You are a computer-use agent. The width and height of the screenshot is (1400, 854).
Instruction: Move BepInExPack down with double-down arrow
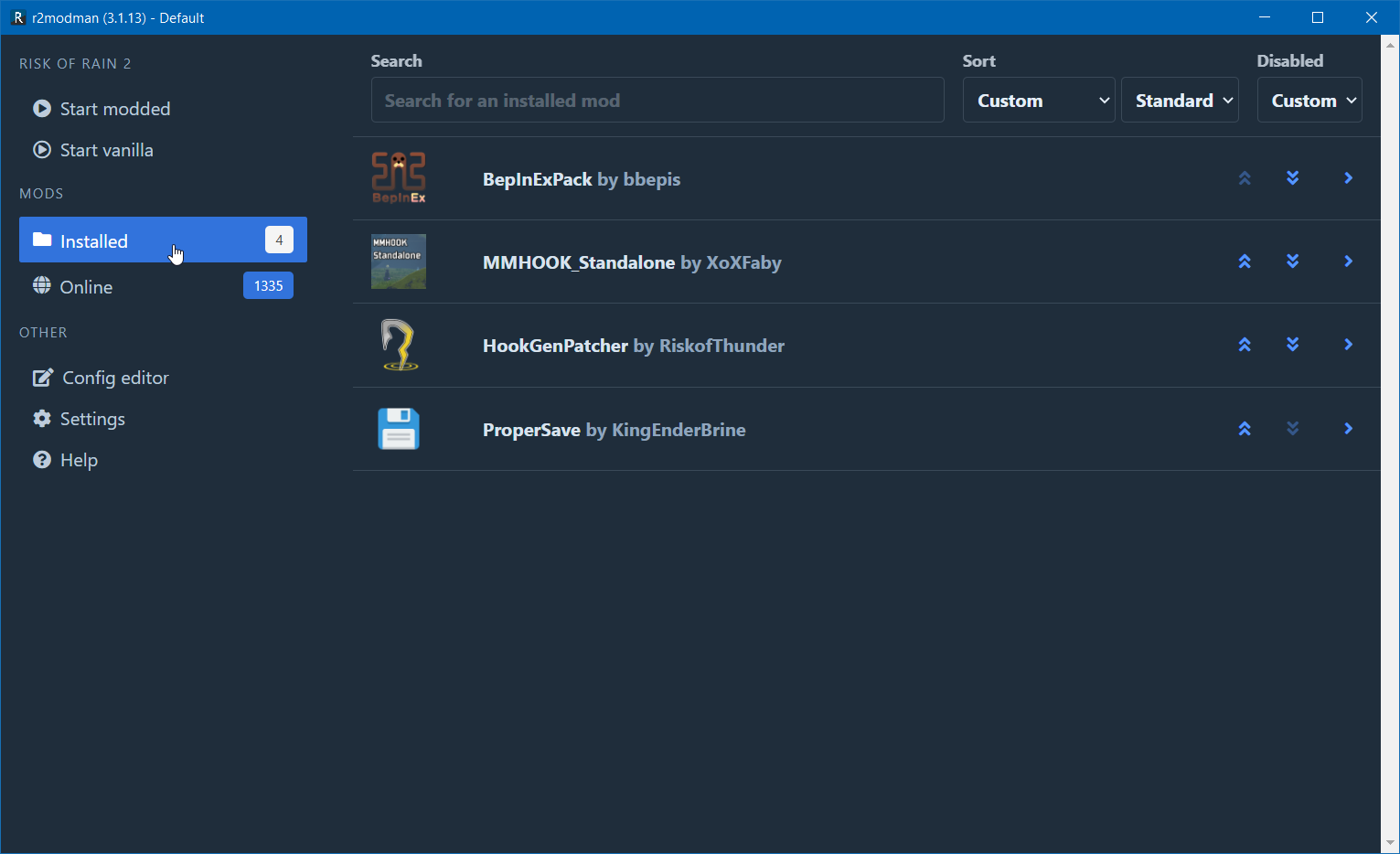click(1293, 178)
